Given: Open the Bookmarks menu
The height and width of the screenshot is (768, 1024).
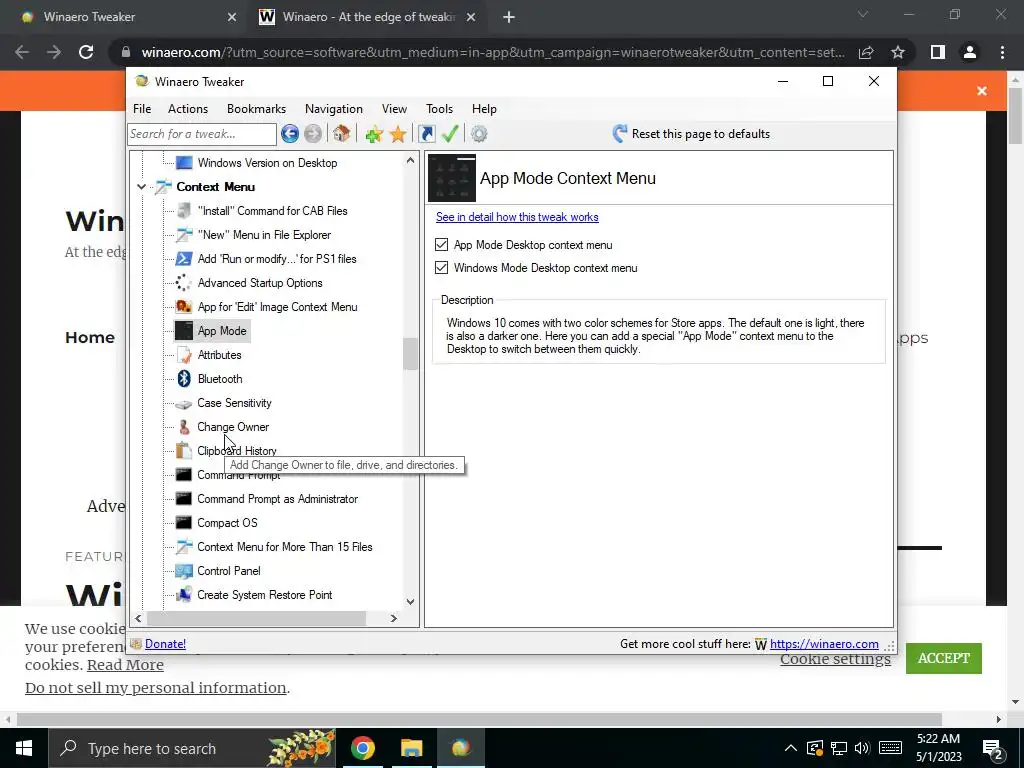Looking at the screenshot, I should (256, 109).
